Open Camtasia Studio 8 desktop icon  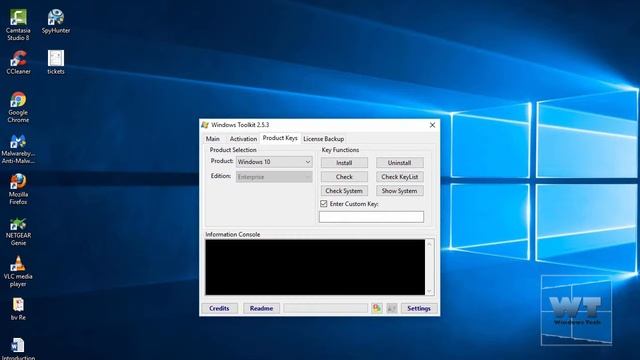[18, 24]
